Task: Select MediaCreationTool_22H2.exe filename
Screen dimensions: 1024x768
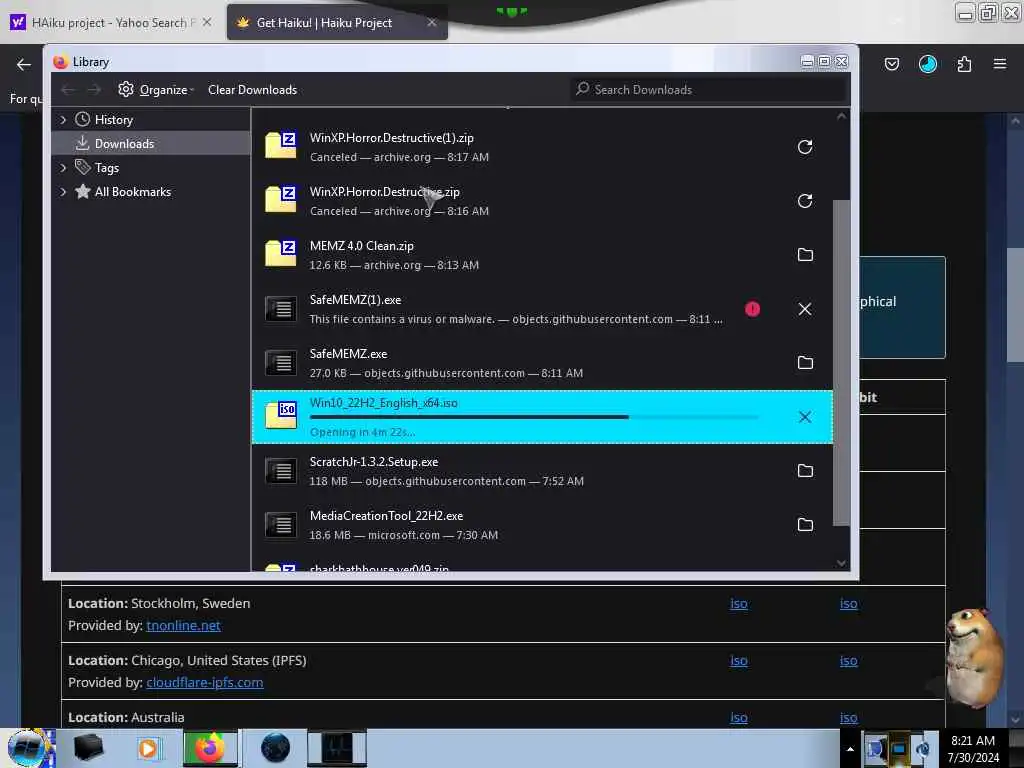Action: [x=386, y=516]
